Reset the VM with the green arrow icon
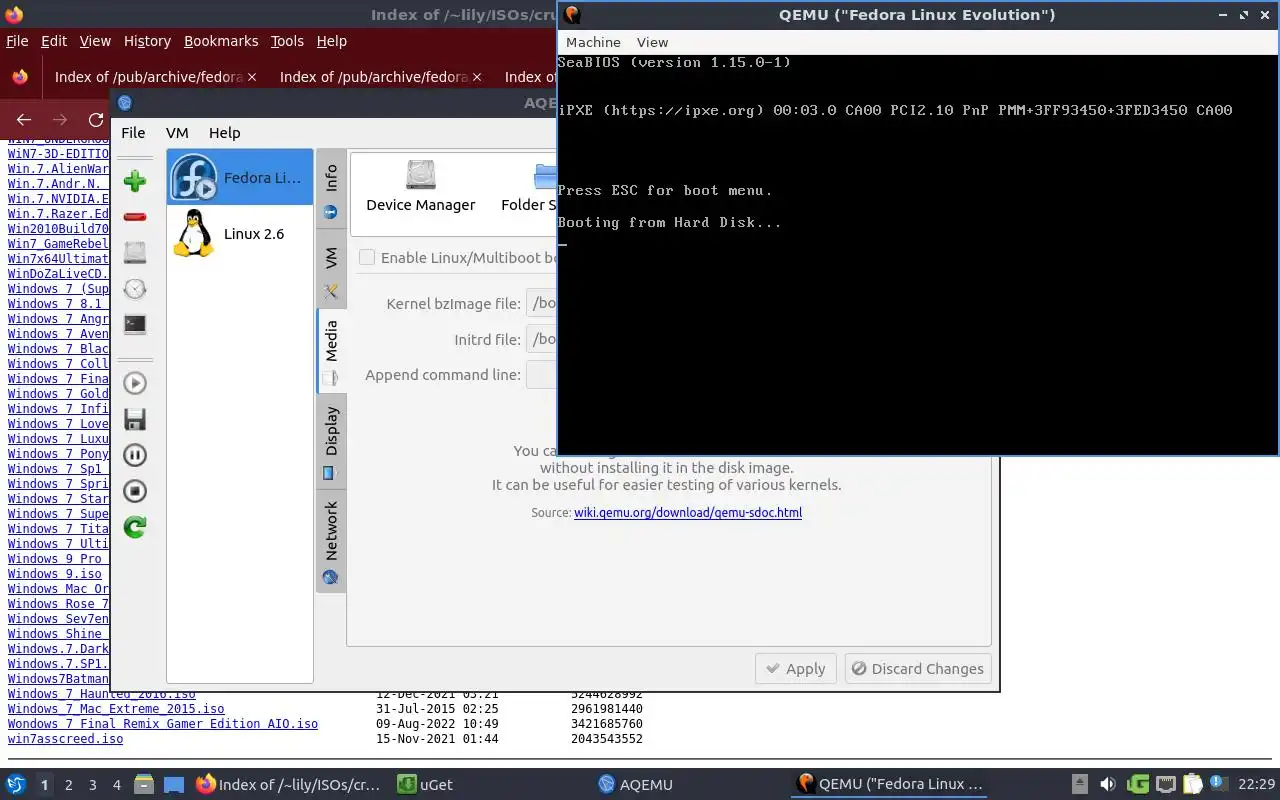 pos(135,527)
